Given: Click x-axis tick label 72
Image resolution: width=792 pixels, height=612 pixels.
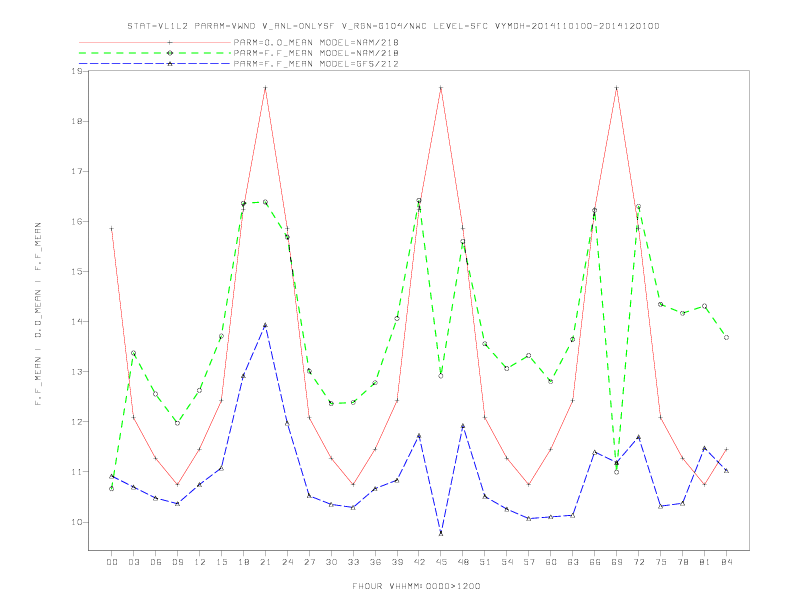Looking at the screenshot, I should click(x=638, y=562).
